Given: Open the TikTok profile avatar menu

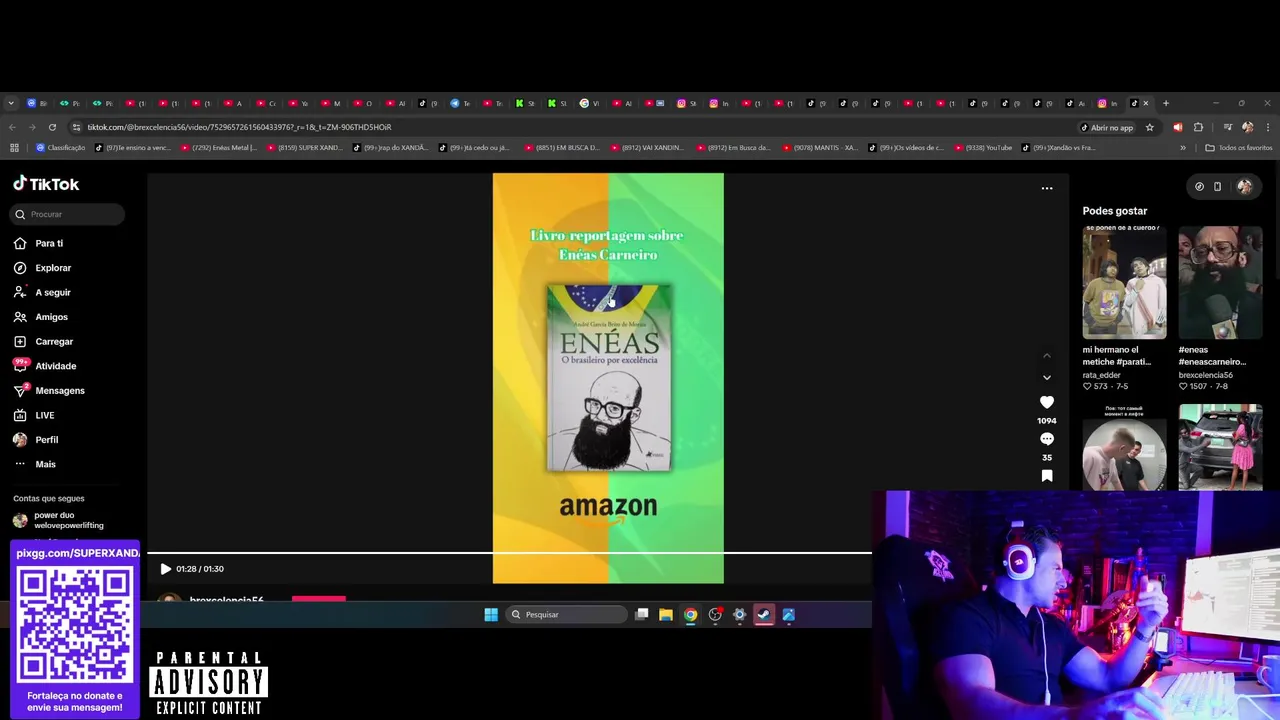Looking at the screenshot, I should (x=1244, y=186).
